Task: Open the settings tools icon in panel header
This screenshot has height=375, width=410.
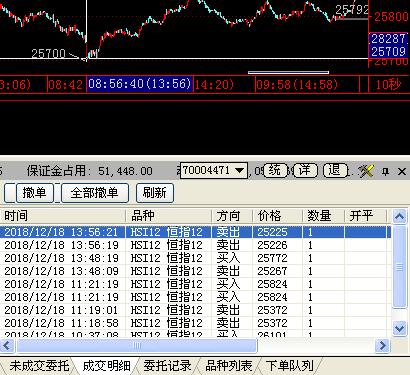Action: point(366,171)
